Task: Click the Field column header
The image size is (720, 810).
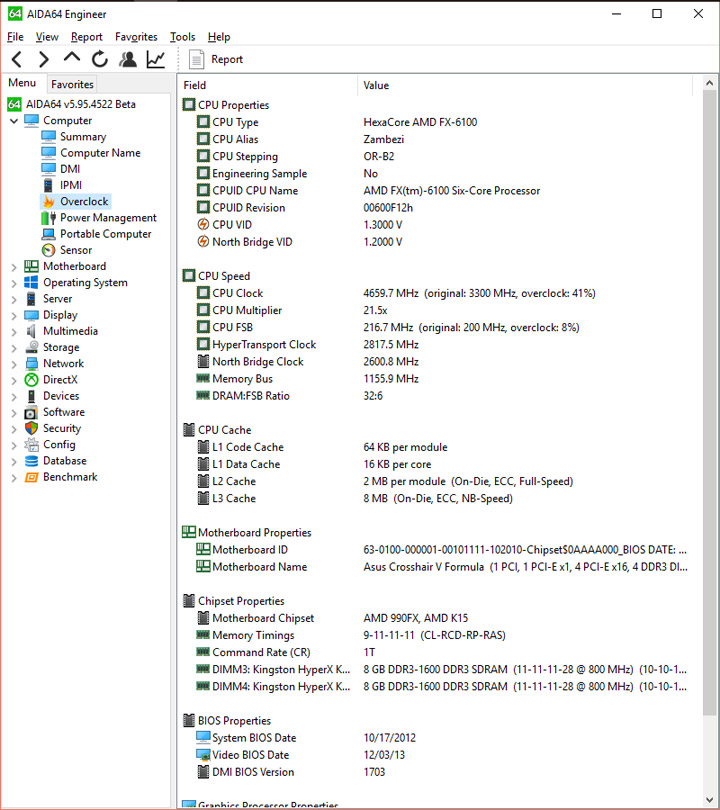Action: [269, 85]
